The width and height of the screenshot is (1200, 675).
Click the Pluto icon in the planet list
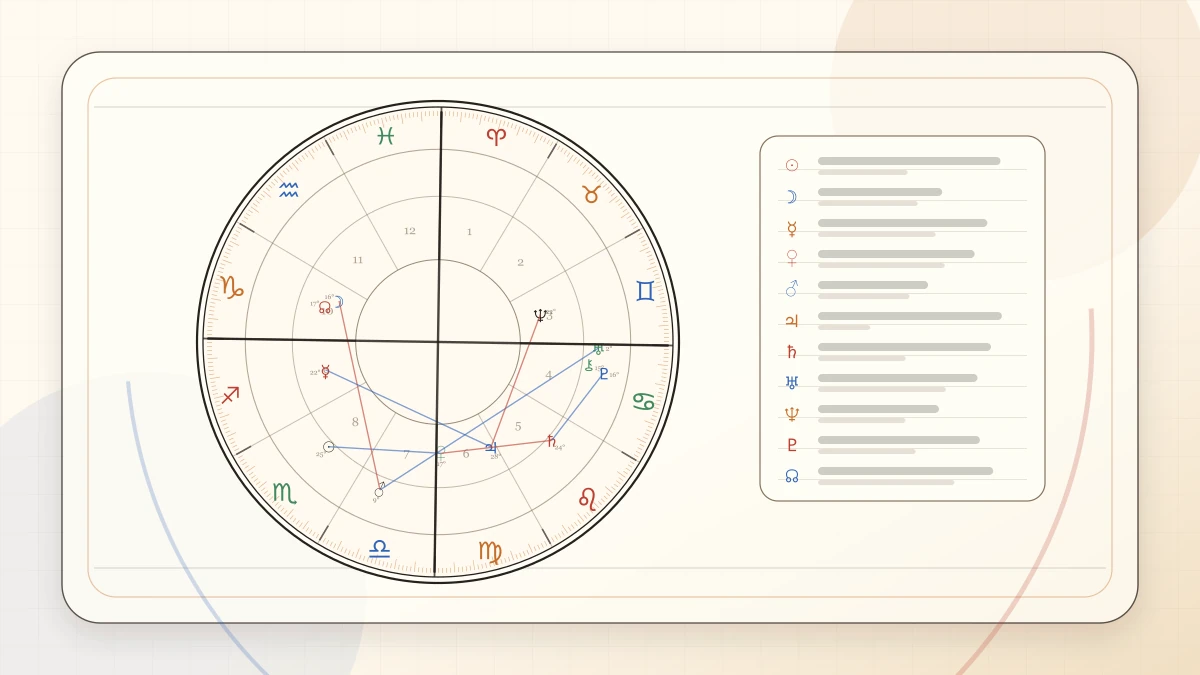click(792, 444)
